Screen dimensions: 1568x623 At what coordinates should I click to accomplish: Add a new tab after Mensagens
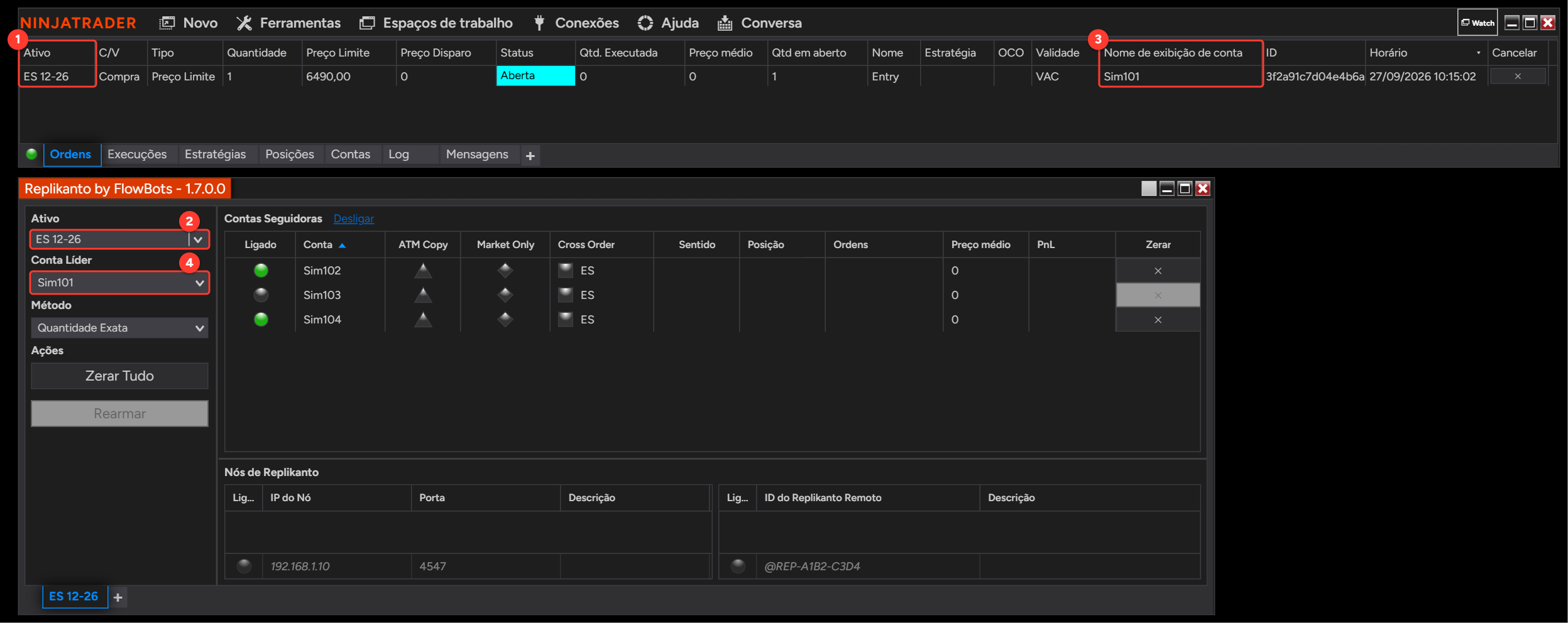click(530, 156)
